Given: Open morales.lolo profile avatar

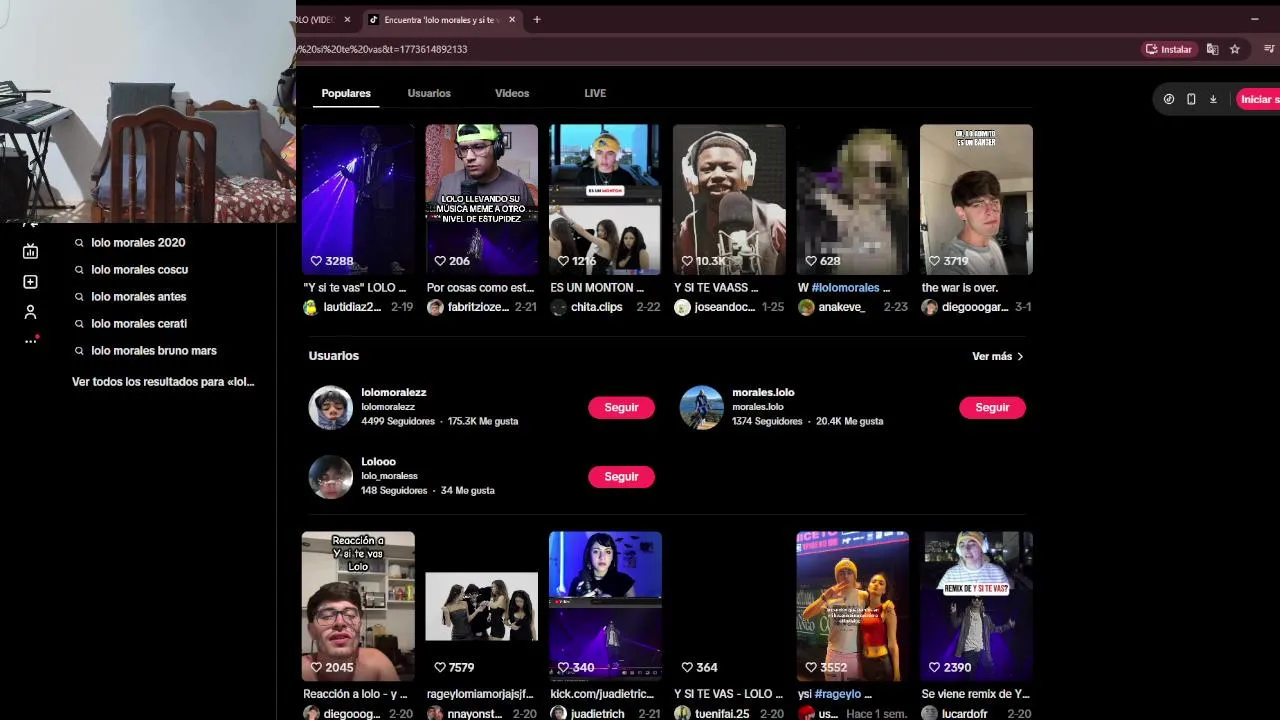Looking at the screenshot, I should click(x=701, y=407).
